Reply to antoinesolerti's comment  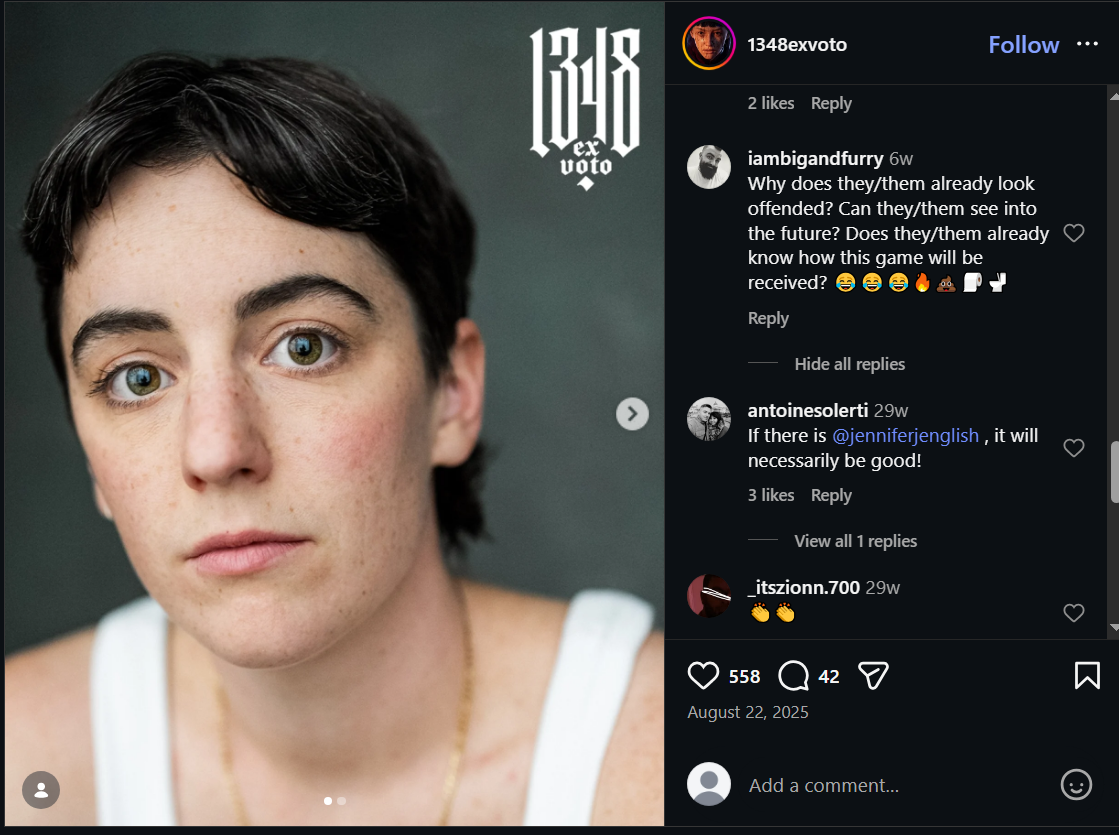coord(831,495)
